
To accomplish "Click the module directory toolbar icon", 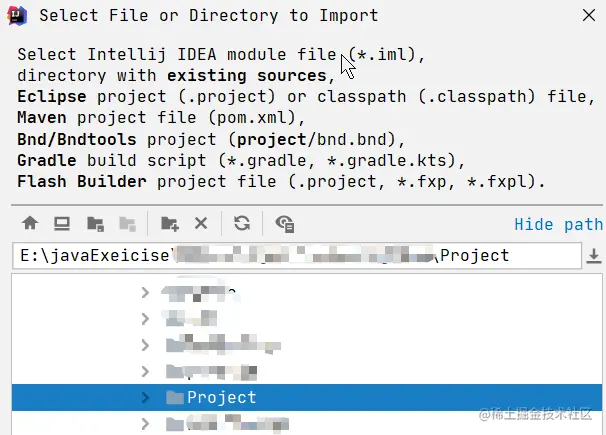I will [x=127, y=224].
